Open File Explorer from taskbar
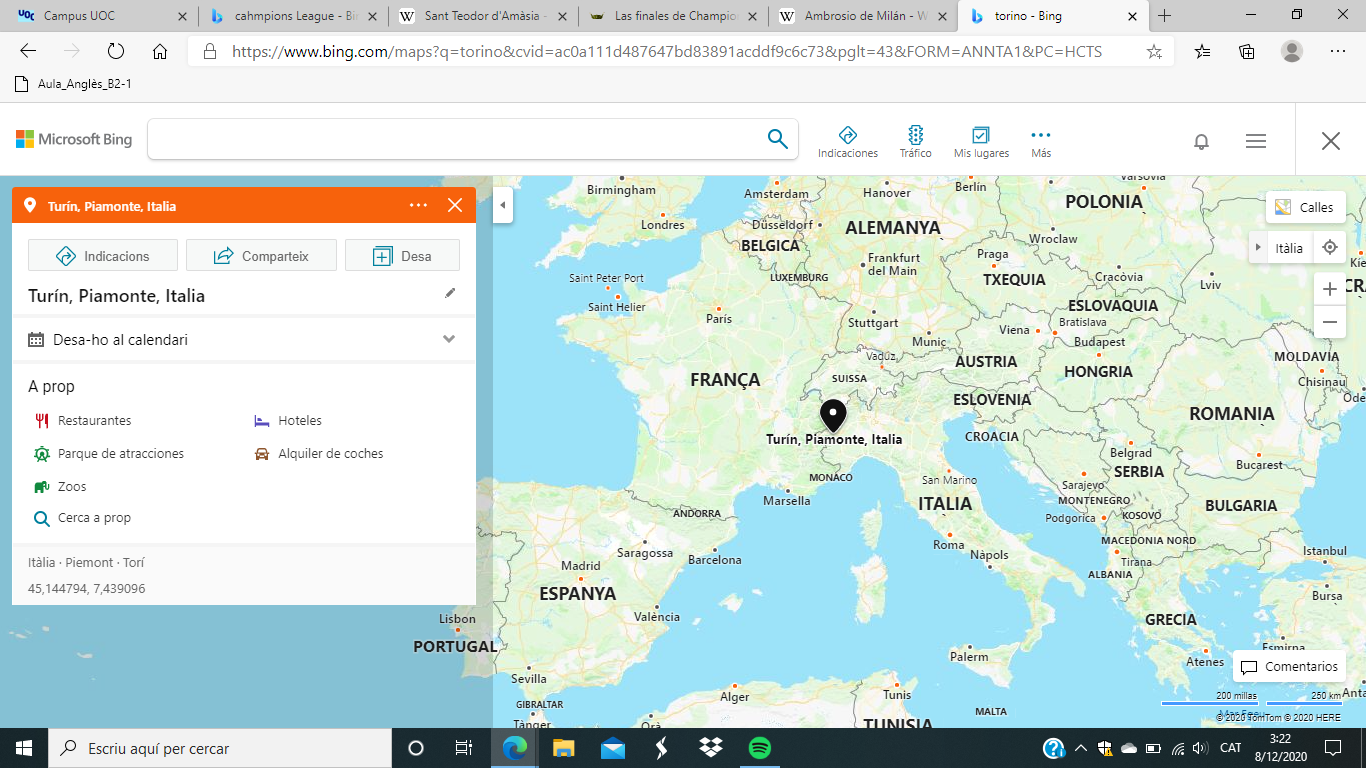The width and height of the screenshot is (1366, 768). 564,748
